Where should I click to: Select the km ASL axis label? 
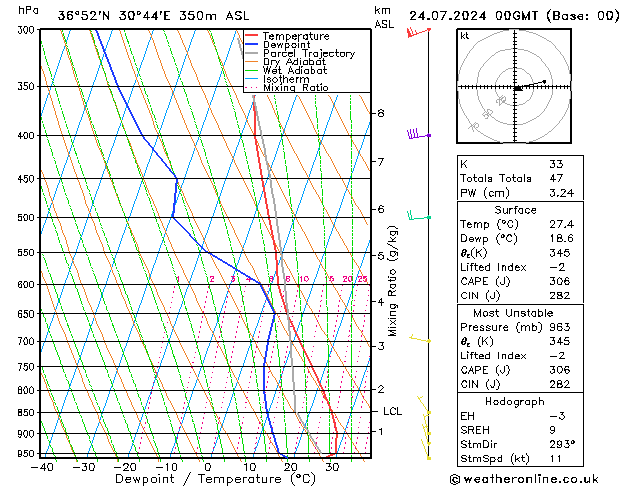[383, 17]
